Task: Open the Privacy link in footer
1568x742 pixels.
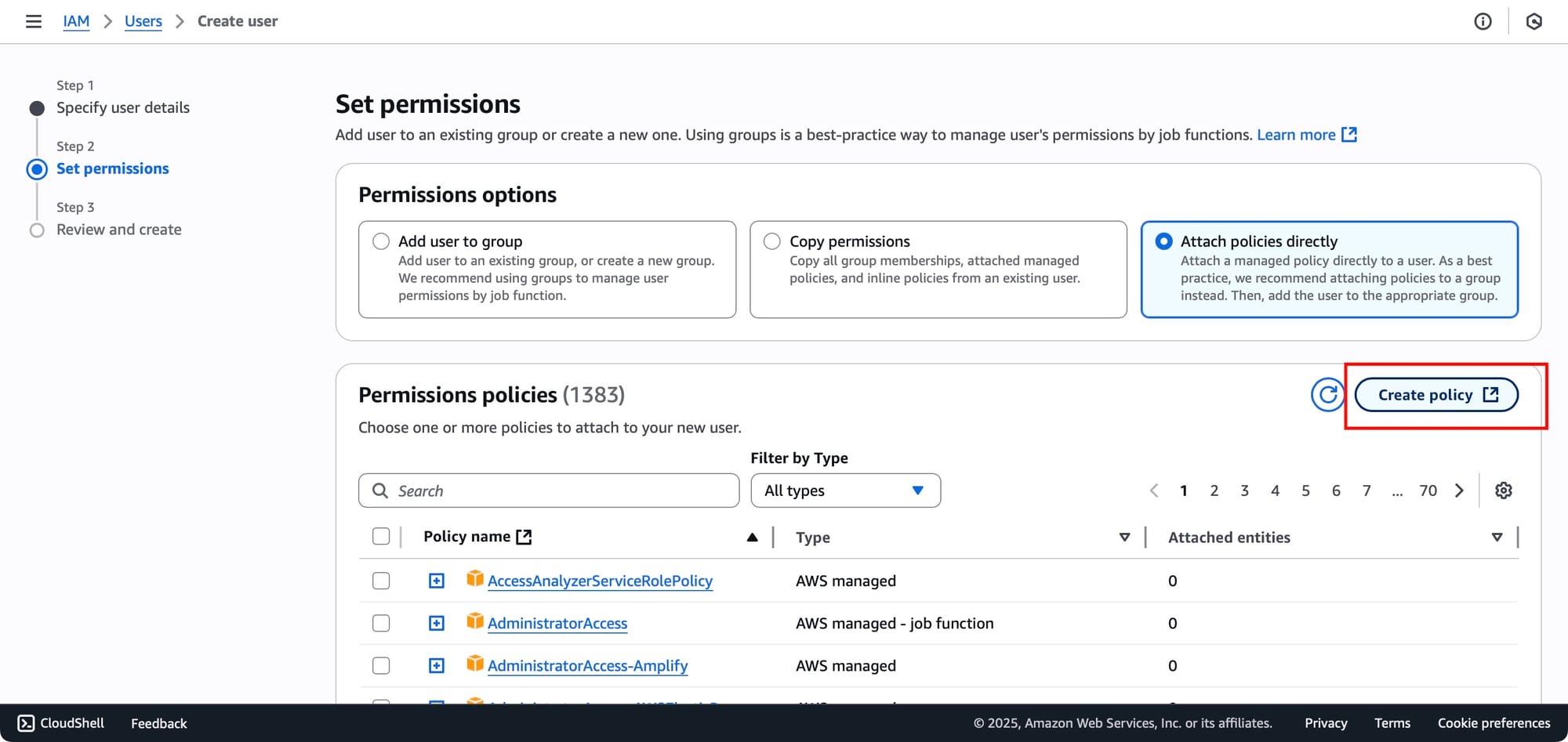Action: point(1326,723)
